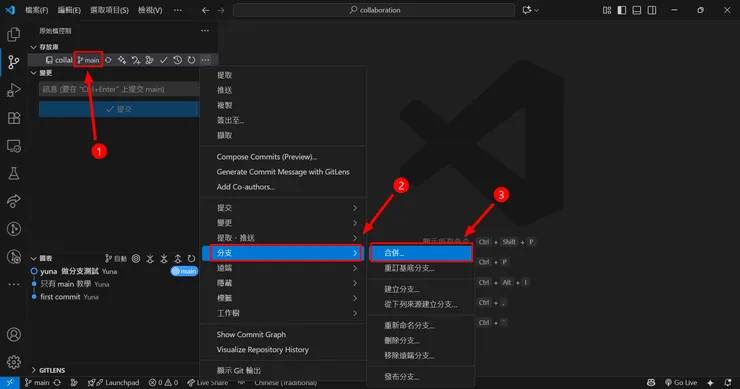Click the fetch icon in graph header
The height and width of the screenshot is (389, 740).
[x=150, y=259]
